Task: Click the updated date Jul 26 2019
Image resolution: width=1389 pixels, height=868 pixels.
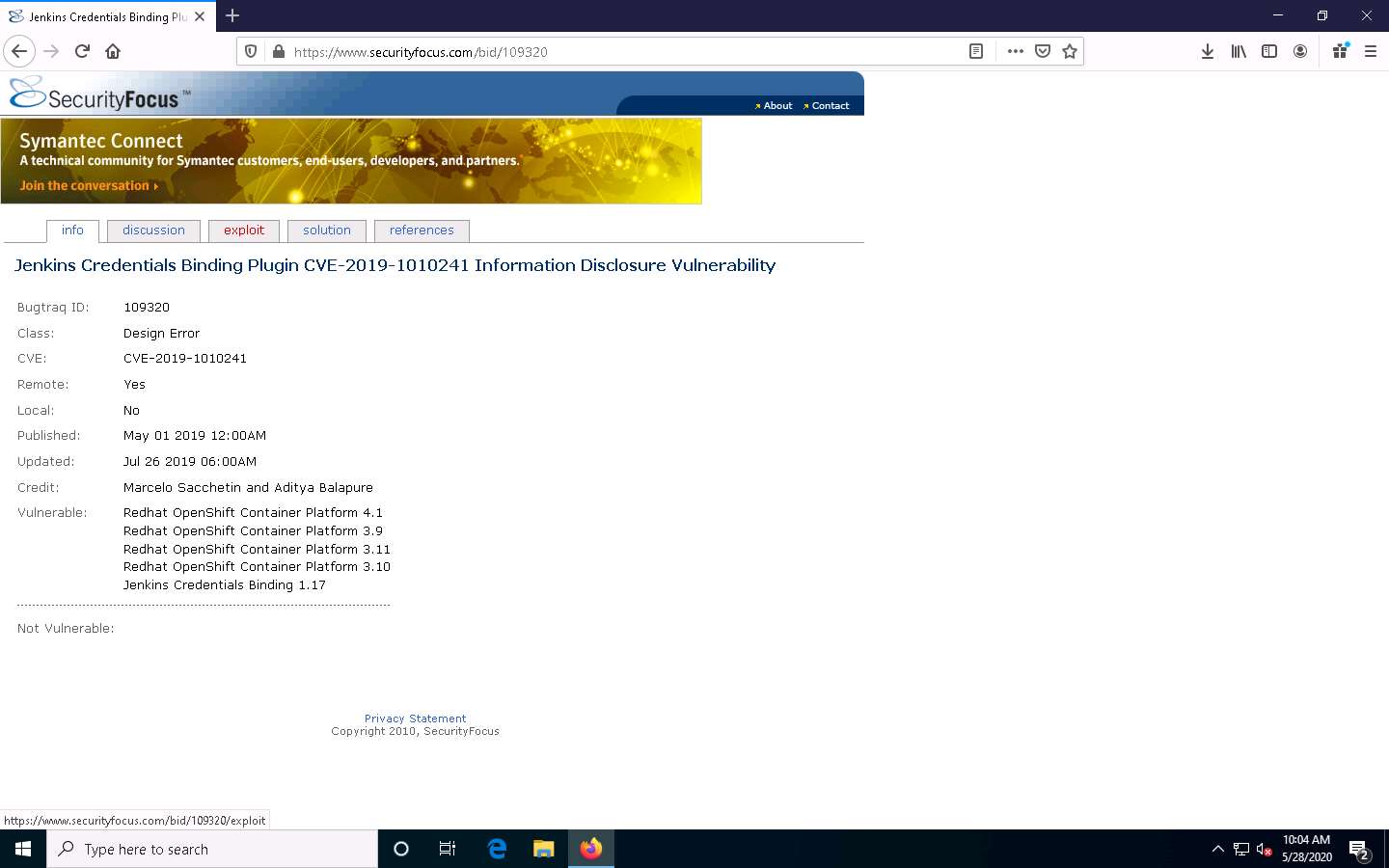Action: pyautogui.click(x=190, y=462)
